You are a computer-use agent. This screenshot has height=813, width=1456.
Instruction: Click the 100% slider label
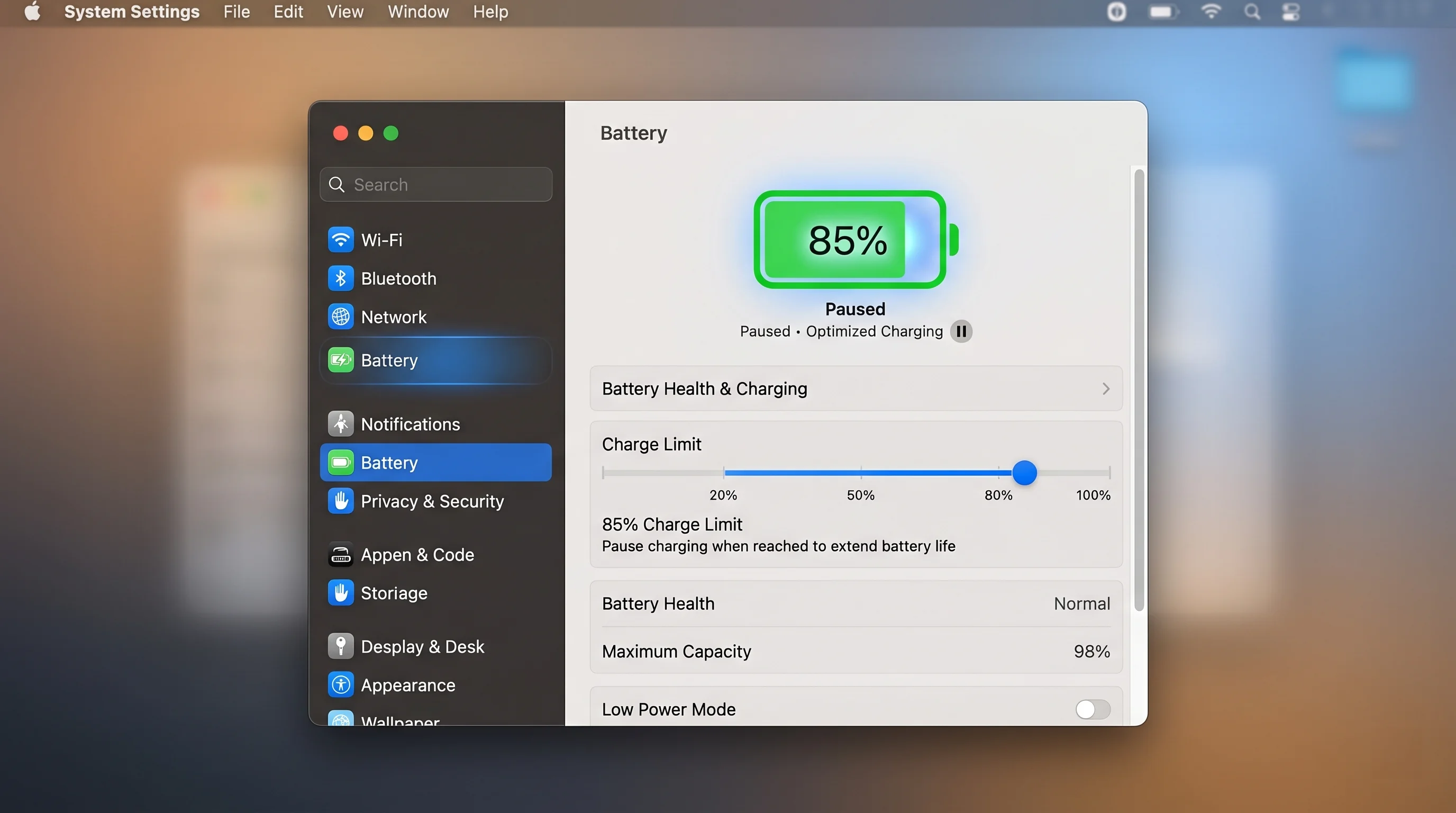pyautogui.click(x=1093, y=495)
